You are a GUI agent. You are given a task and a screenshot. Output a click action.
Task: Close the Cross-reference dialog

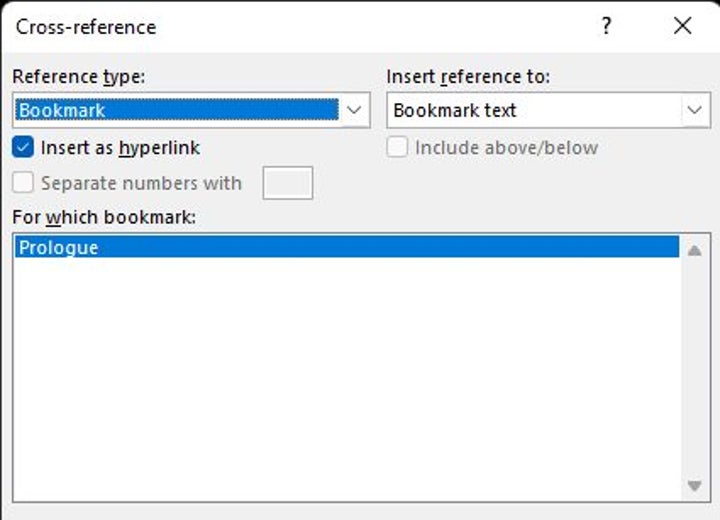click(x=683, y=27)
